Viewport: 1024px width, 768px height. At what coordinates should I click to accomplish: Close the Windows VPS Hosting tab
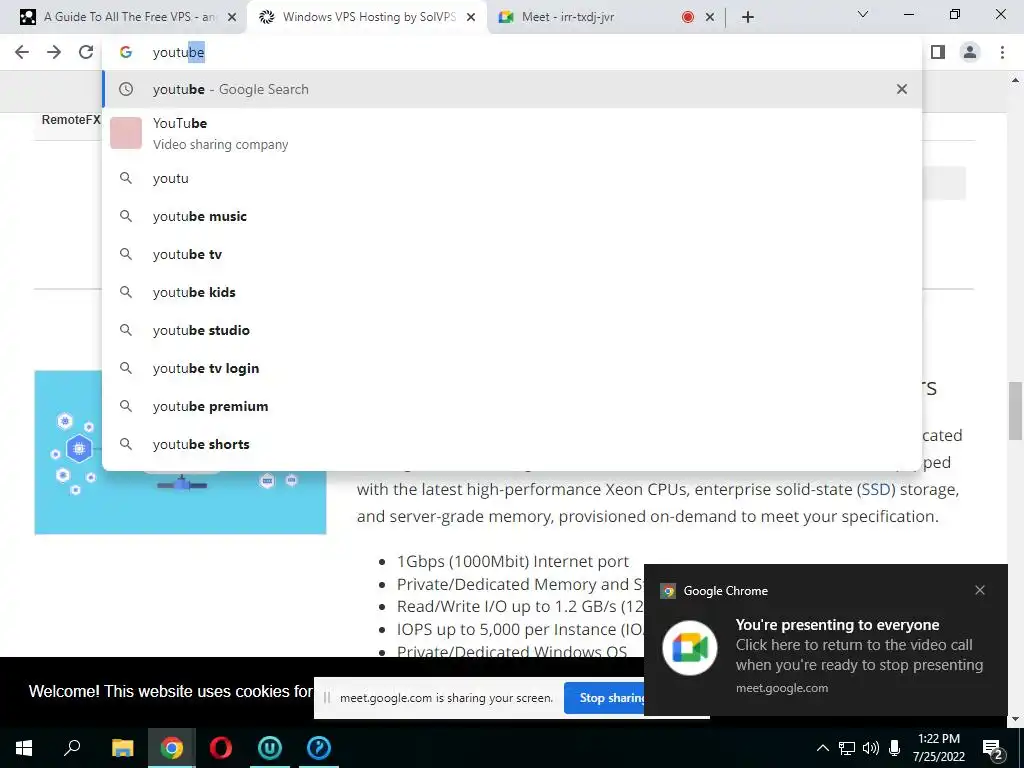471,18
